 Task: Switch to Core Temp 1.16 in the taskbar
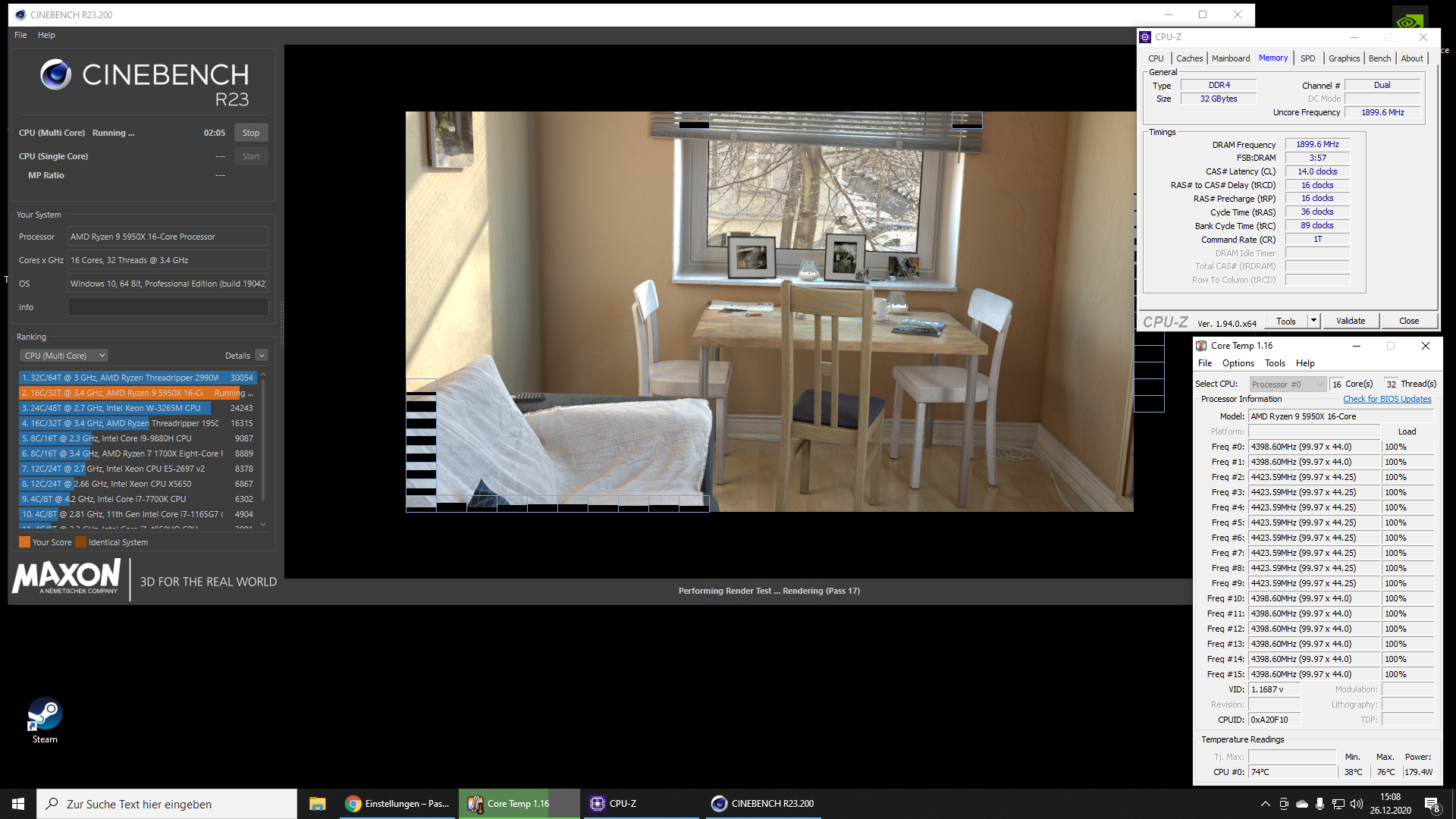[519, 804]
